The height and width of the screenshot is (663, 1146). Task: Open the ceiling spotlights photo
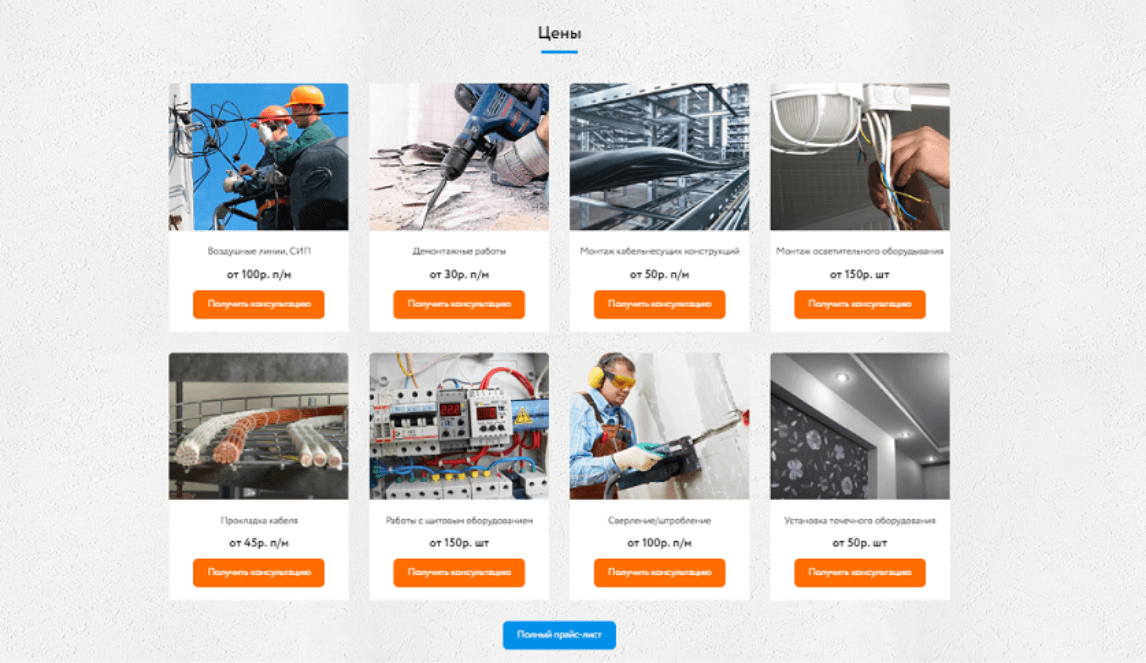click(860, 426)
